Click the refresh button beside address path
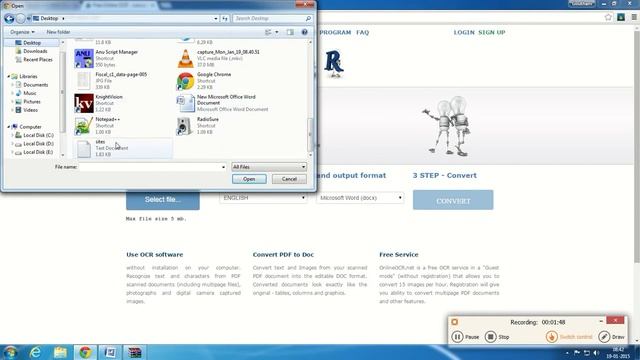 click(225, 18)
